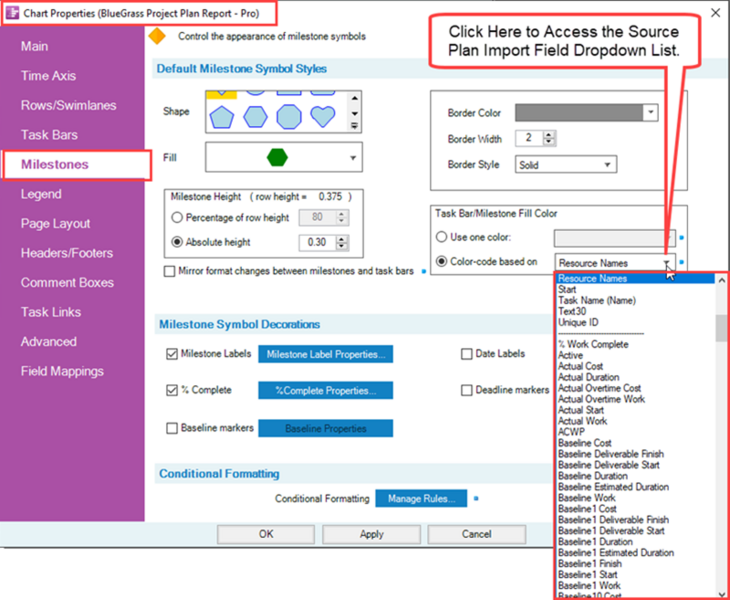Open the Border Color dropdown arrow
The width and height of the screenshot is (730, 600).
(x=650, y=112)
